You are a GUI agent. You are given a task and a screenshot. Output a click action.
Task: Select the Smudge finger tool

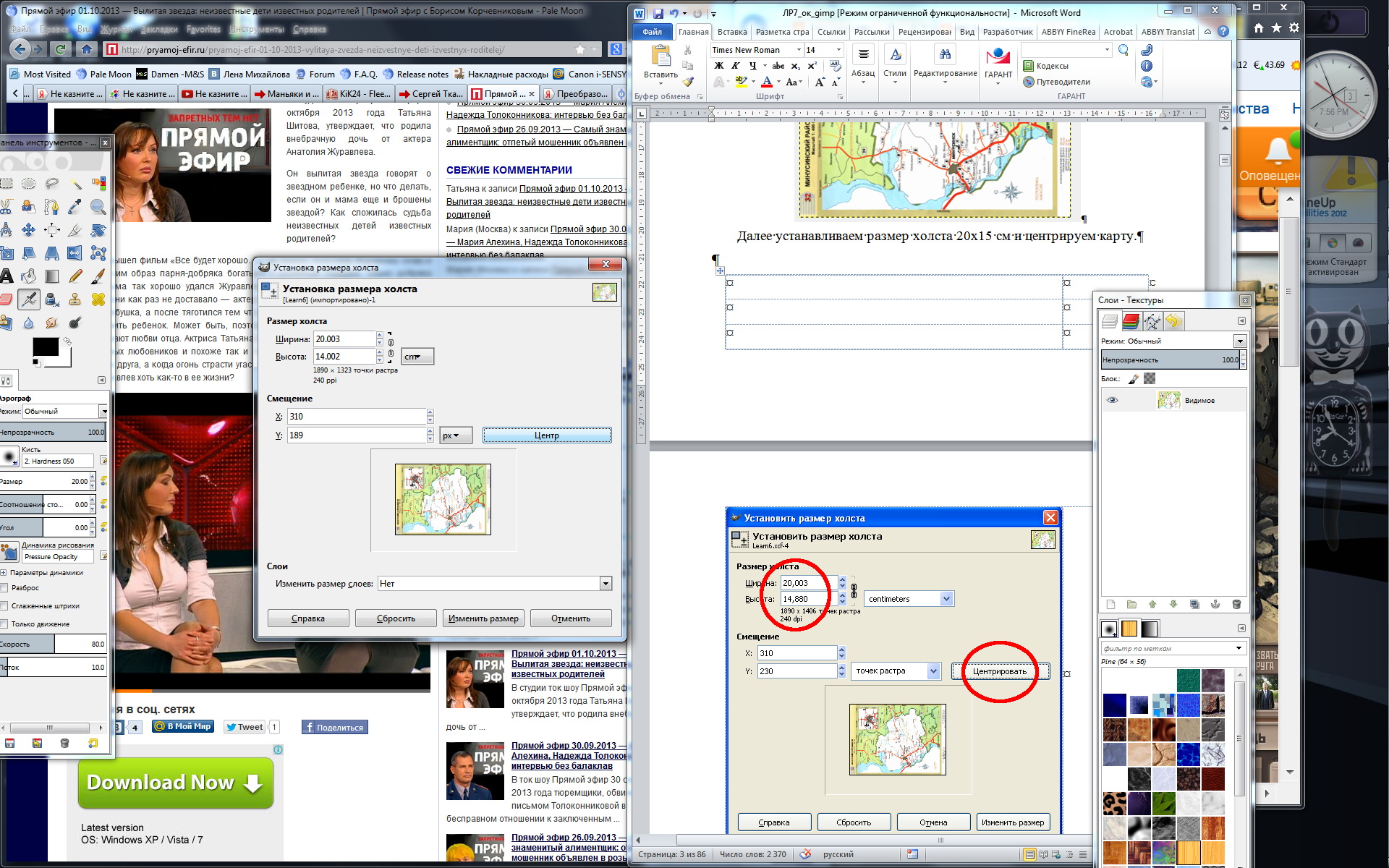point(51,323)
